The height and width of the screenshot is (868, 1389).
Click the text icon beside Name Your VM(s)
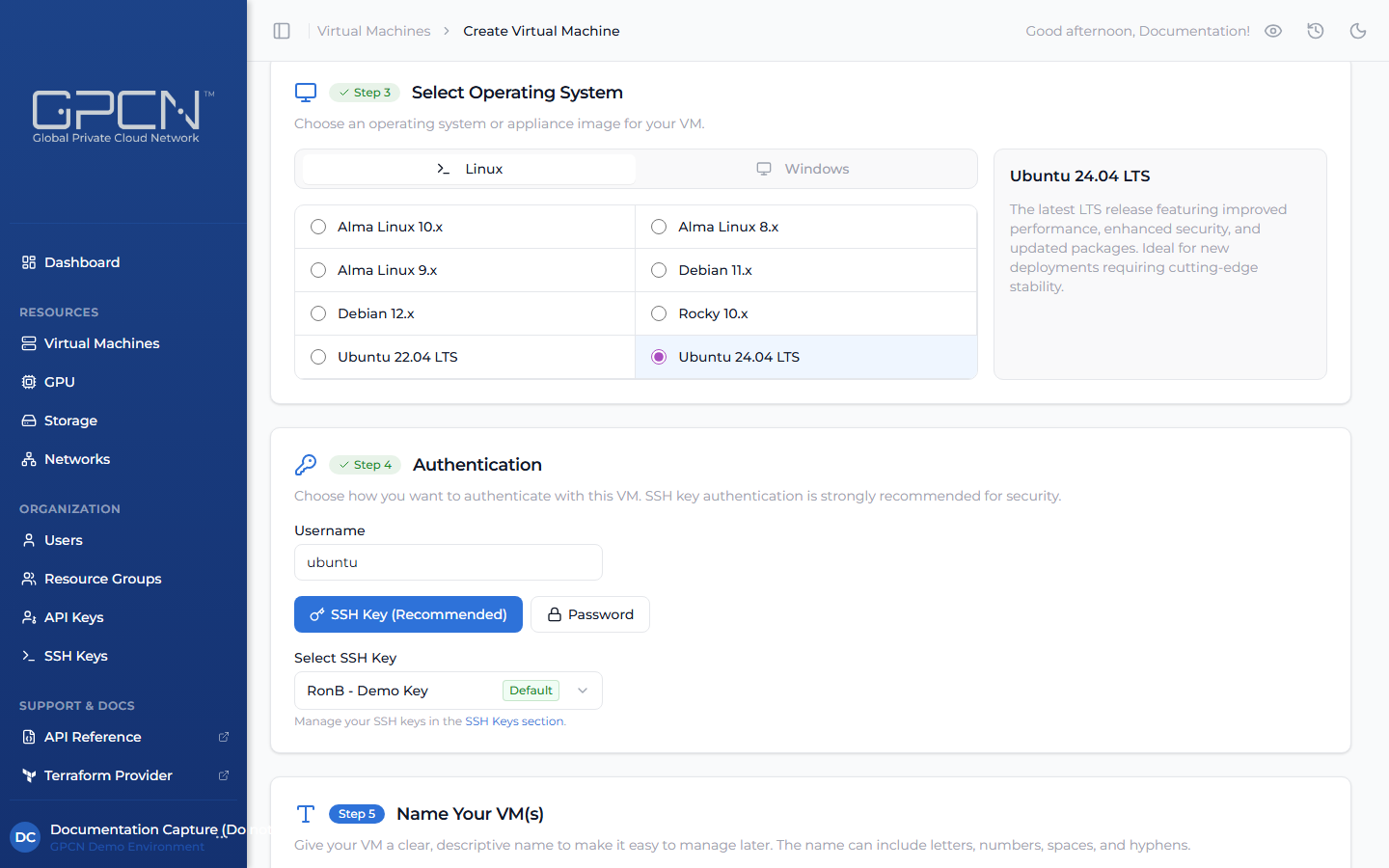click(x=306, y=814)
